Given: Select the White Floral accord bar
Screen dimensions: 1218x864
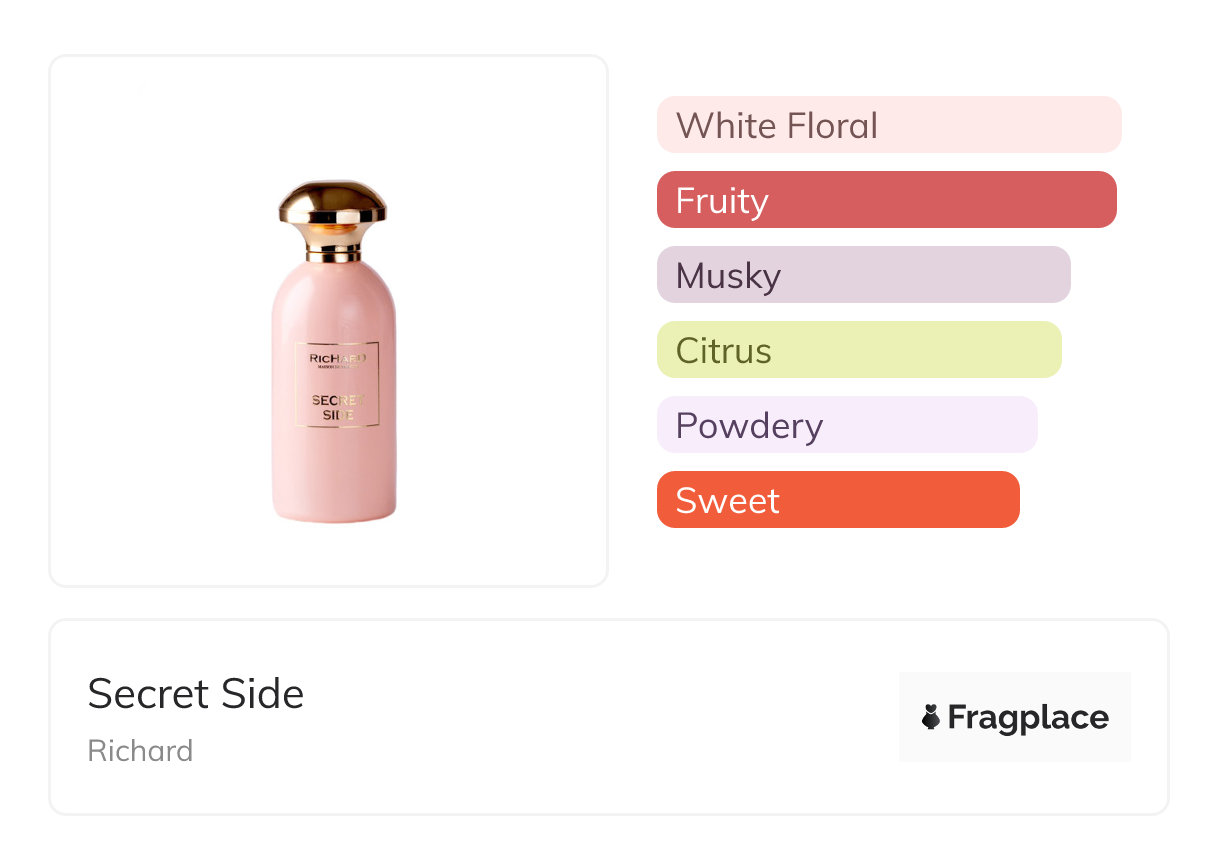Looking at the screenshot, I should [x=888, y=125].
